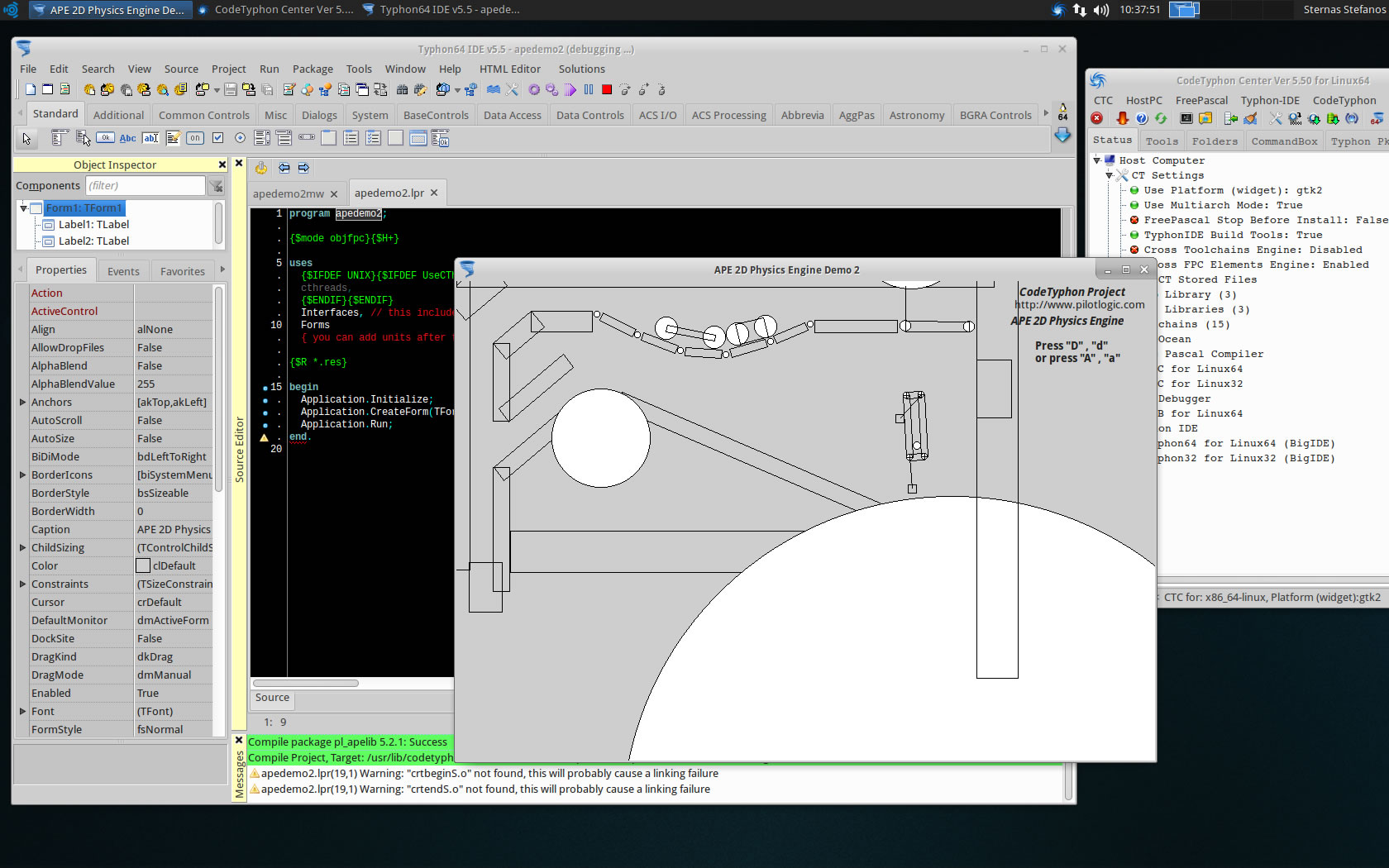This screenshot has height=868, width=1389.
Task: Select the TButton 'Ok' component icon
Action: (x=105, y=138)
